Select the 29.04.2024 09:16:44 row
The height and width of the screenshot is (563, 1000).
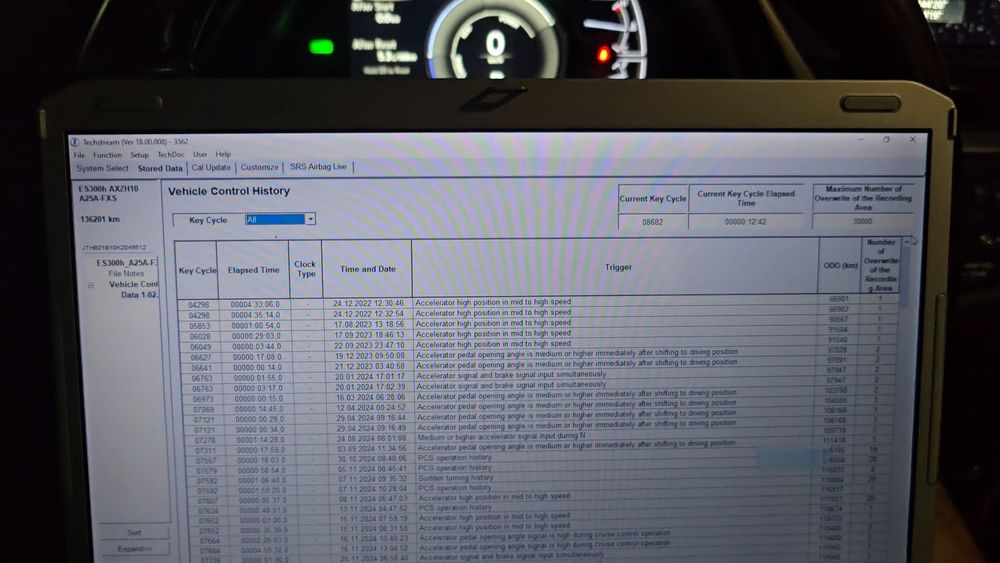click(538, 418)
